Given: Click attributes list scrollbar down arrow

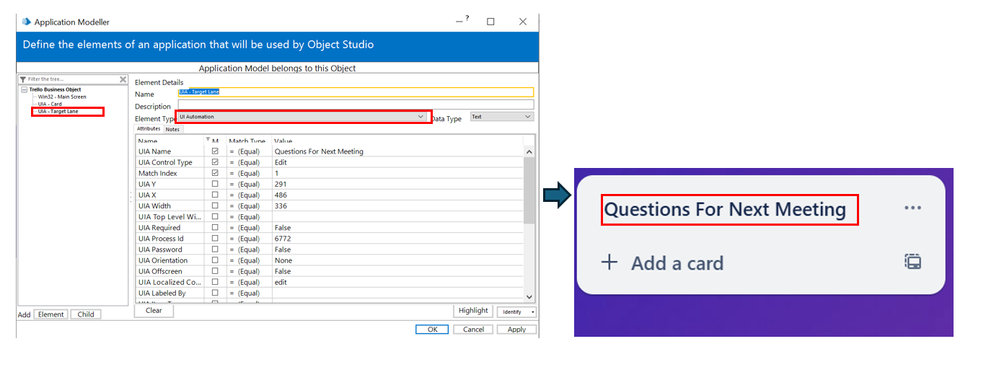Looking at the screenshot, I should [528, 296].
